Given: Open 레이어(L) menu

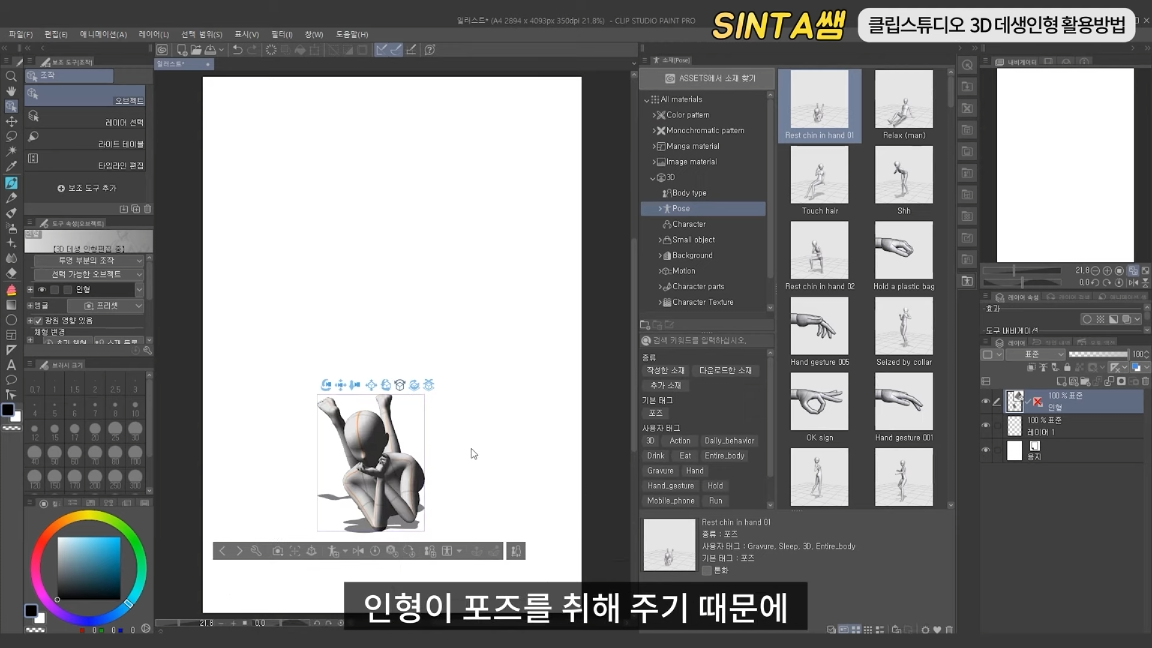Looking at the screenshot, I should tap(154, 35).
